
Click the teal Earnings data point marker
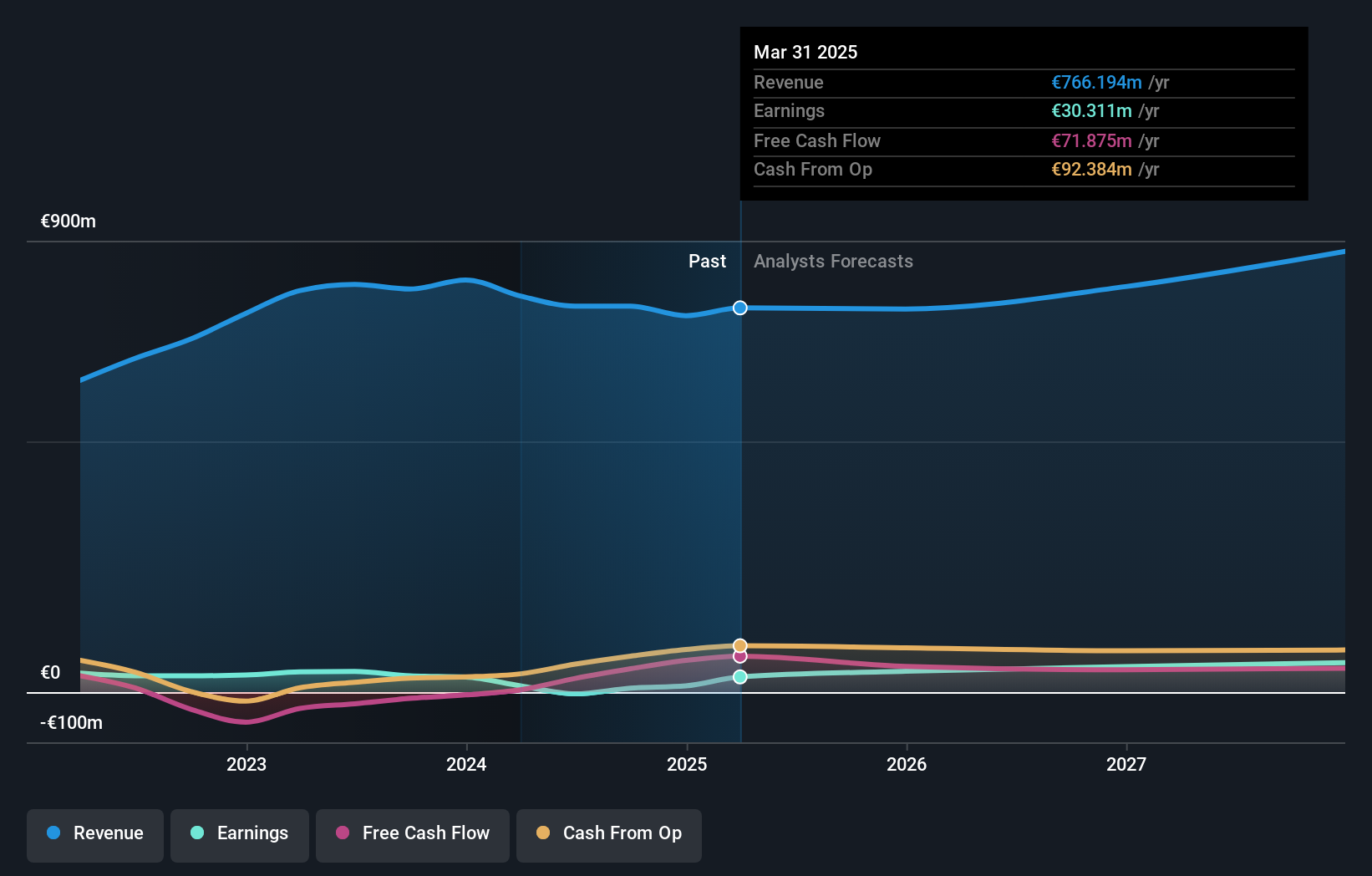tap(740, 677)
